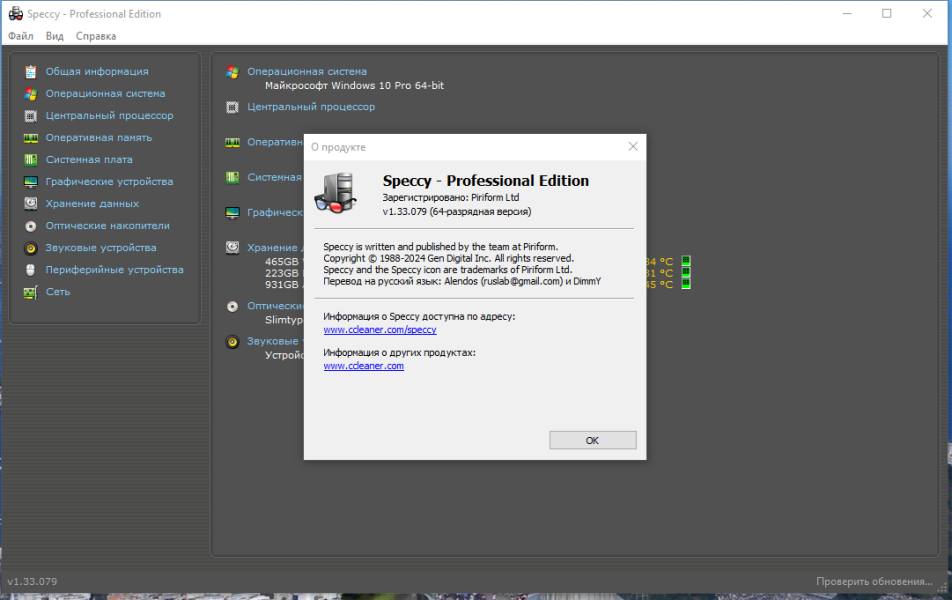
Task: Click the Центральный процессор chip icon in sidebar
Action: [30, 116]
